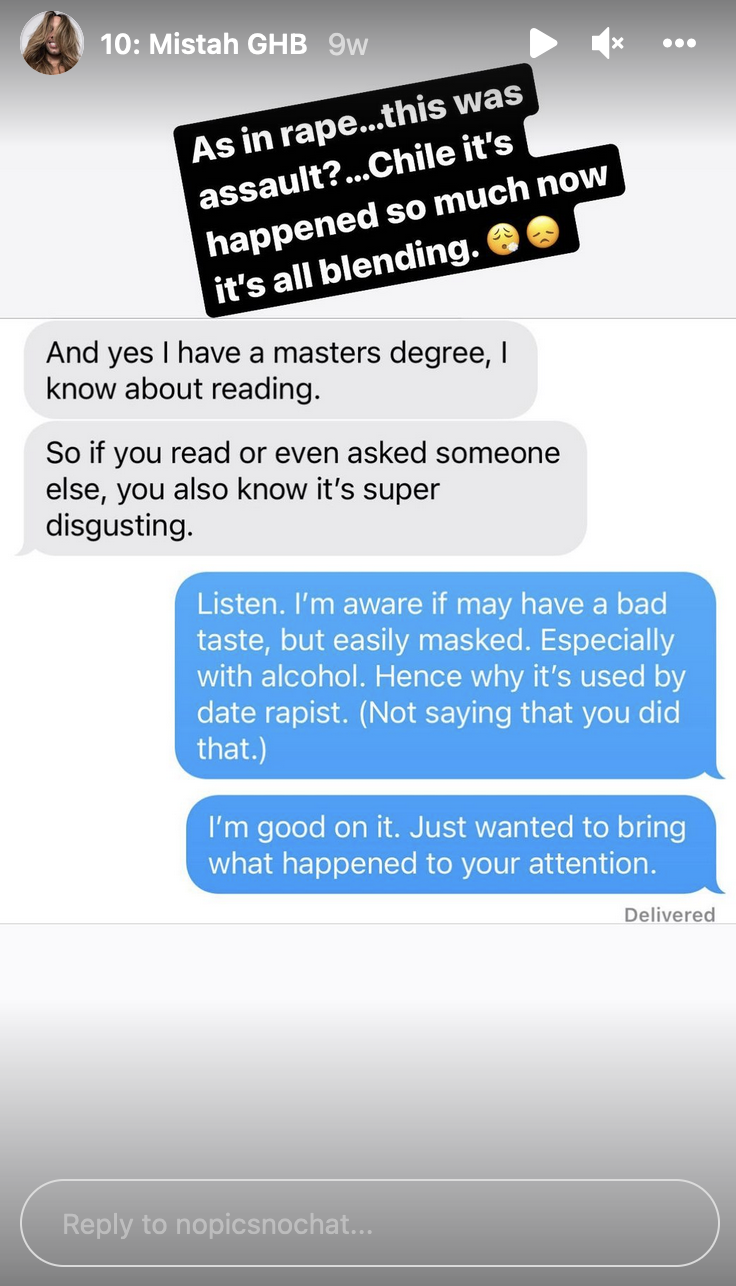Tap the "masters degree" gray message bubble
This screenshot has height=1286, width=736.
pos(280,370)
